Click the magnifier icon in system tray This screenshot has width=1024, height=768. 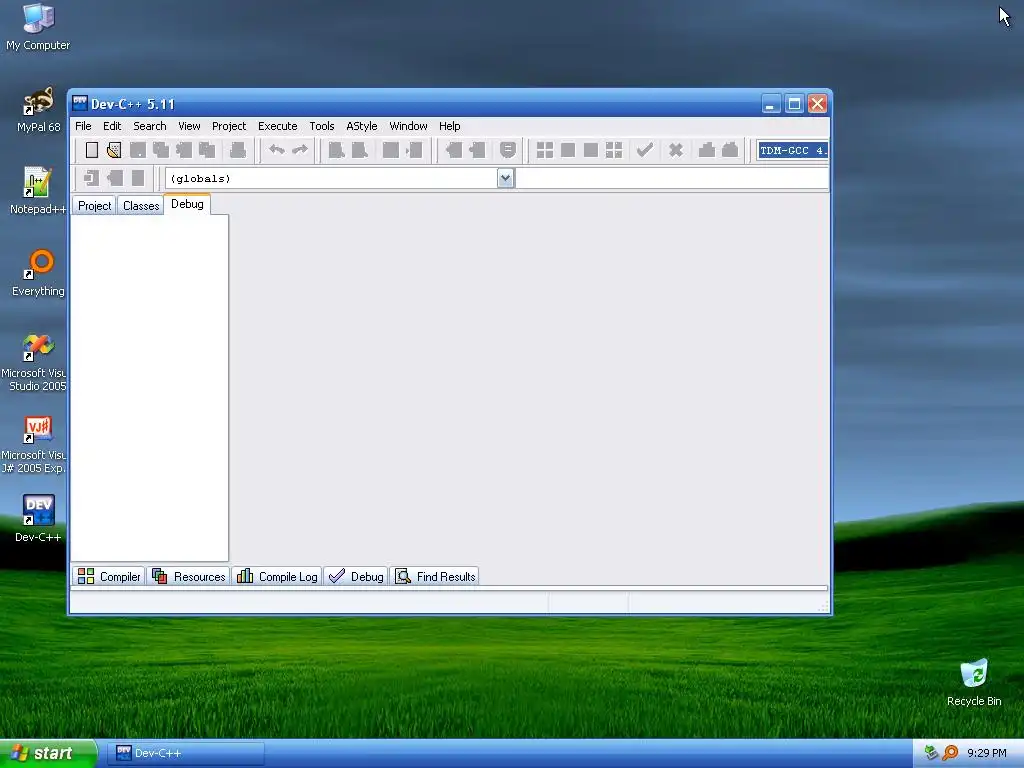coord(951,753)
